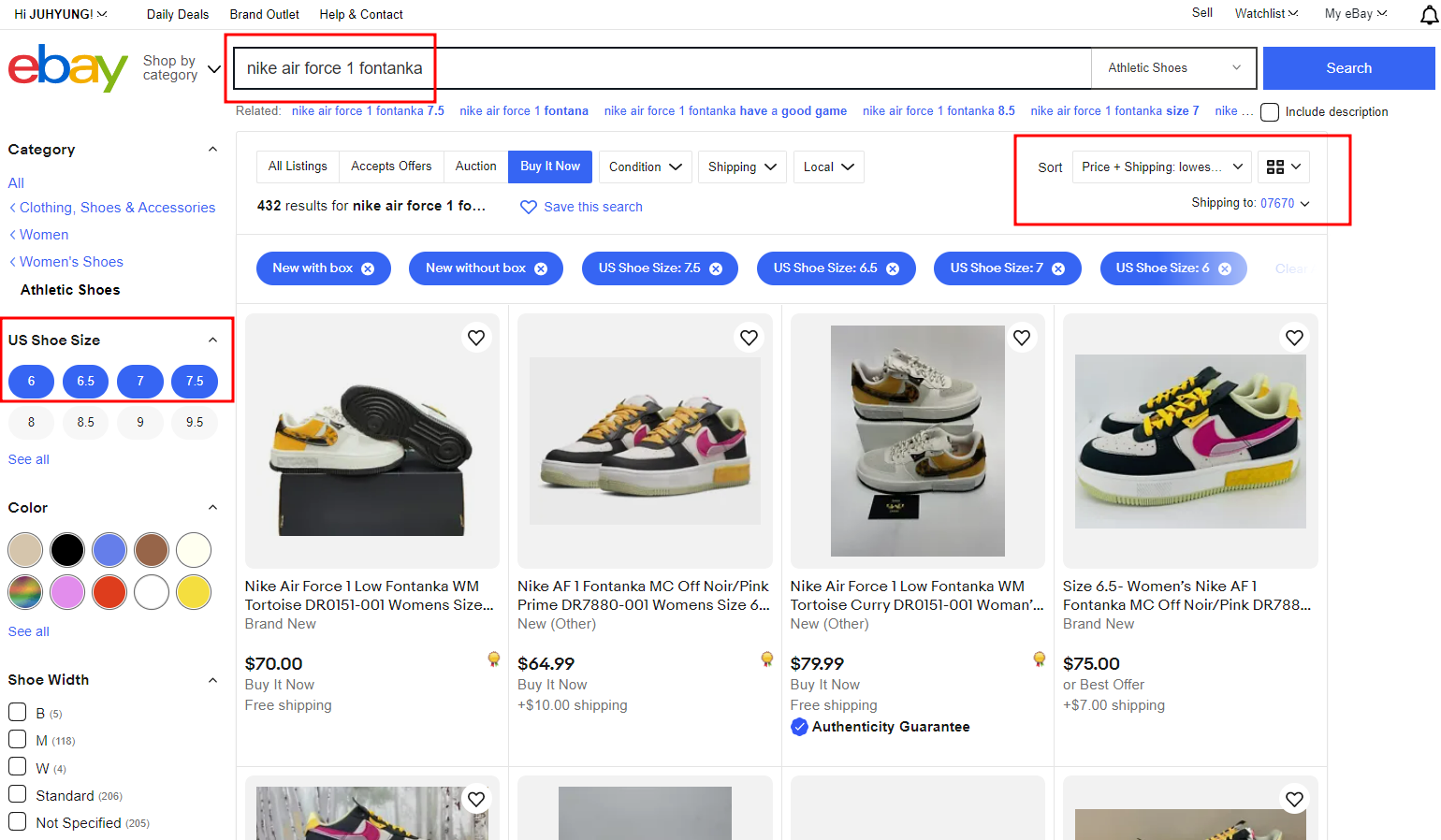Image resolution: width=1441 pixels, height=840 pixels.
Task: Select shoe size 9.5 pill
Action: point(195,423)
